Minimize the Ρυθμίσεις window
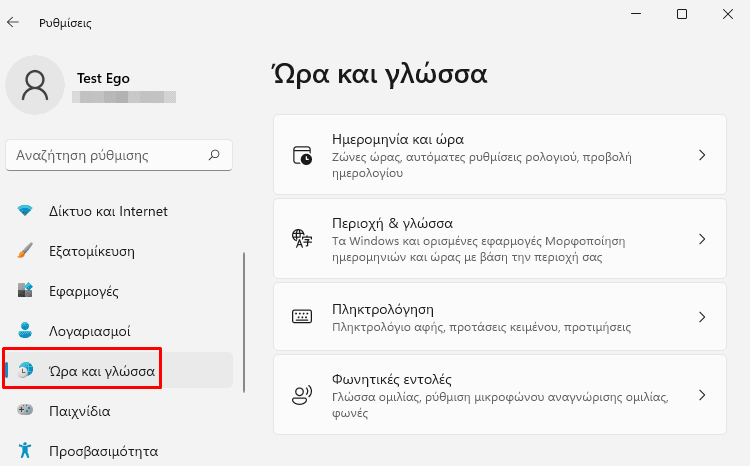 [636, 14]
